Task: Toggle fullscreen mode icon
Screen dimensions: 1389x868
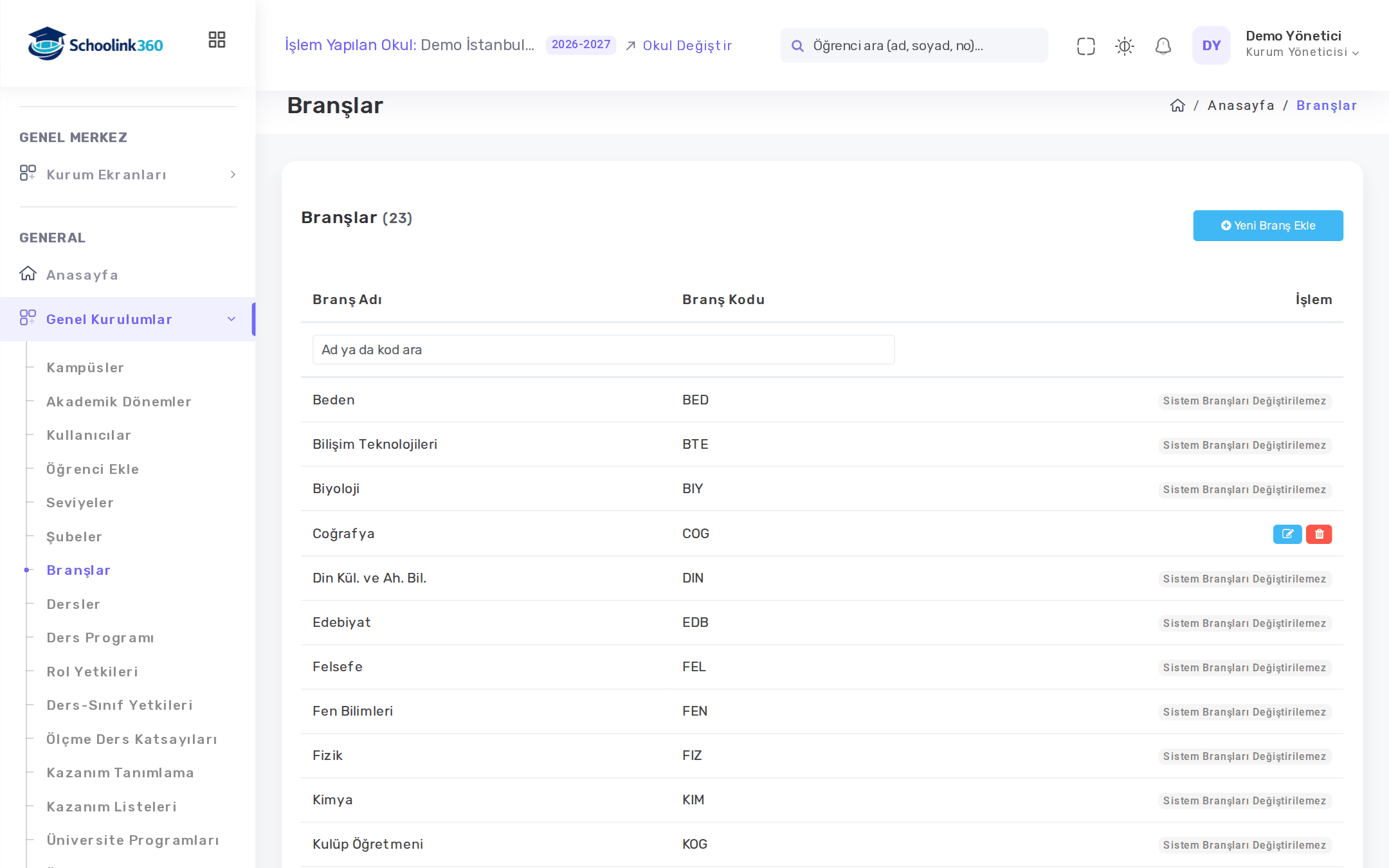Action: 1085,46
